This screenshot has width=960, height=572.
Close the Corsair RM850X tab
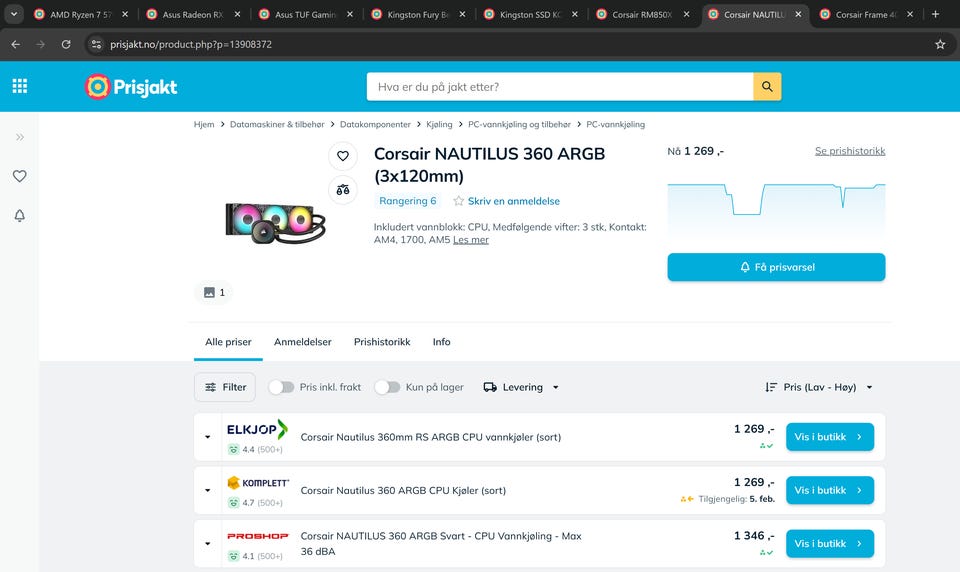pyautogui.click(x=686, y=14)
